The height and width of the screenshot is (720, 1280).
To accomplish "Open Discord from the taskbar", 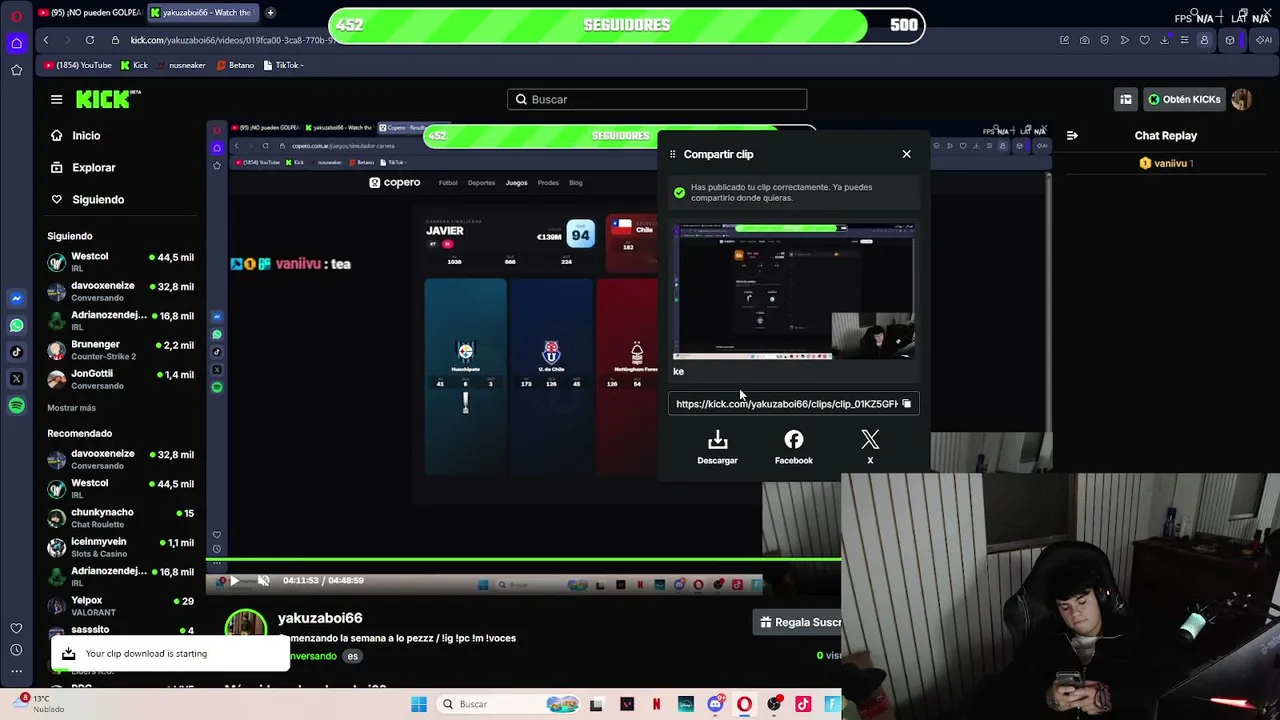I will click(x=715, y=704).
